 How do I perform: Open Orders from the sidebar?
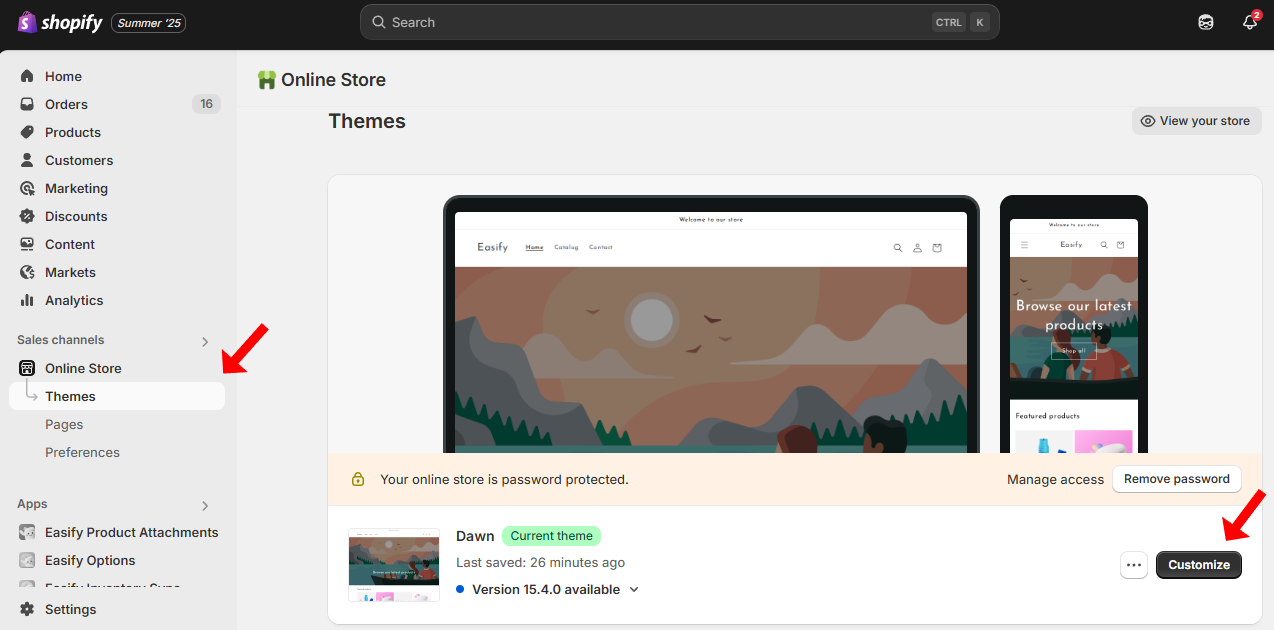click(66, 104)
